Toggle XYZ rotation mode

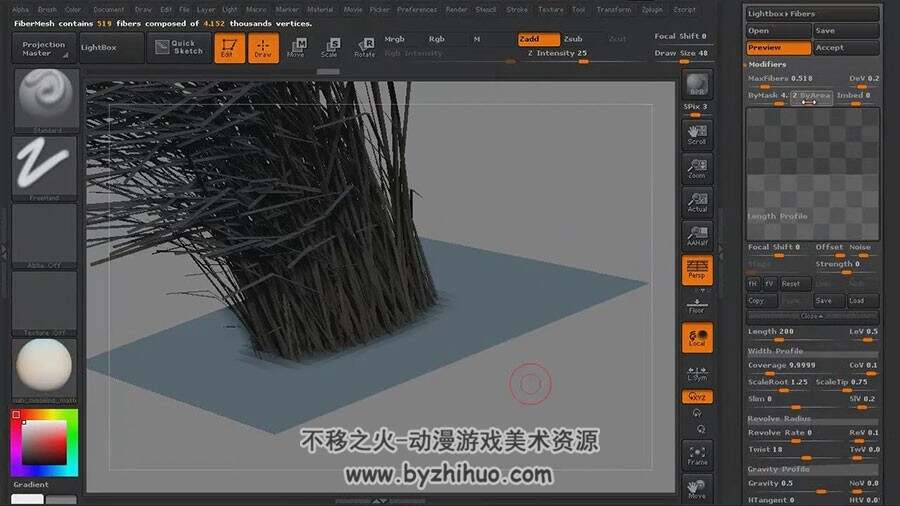coord(697,396)
